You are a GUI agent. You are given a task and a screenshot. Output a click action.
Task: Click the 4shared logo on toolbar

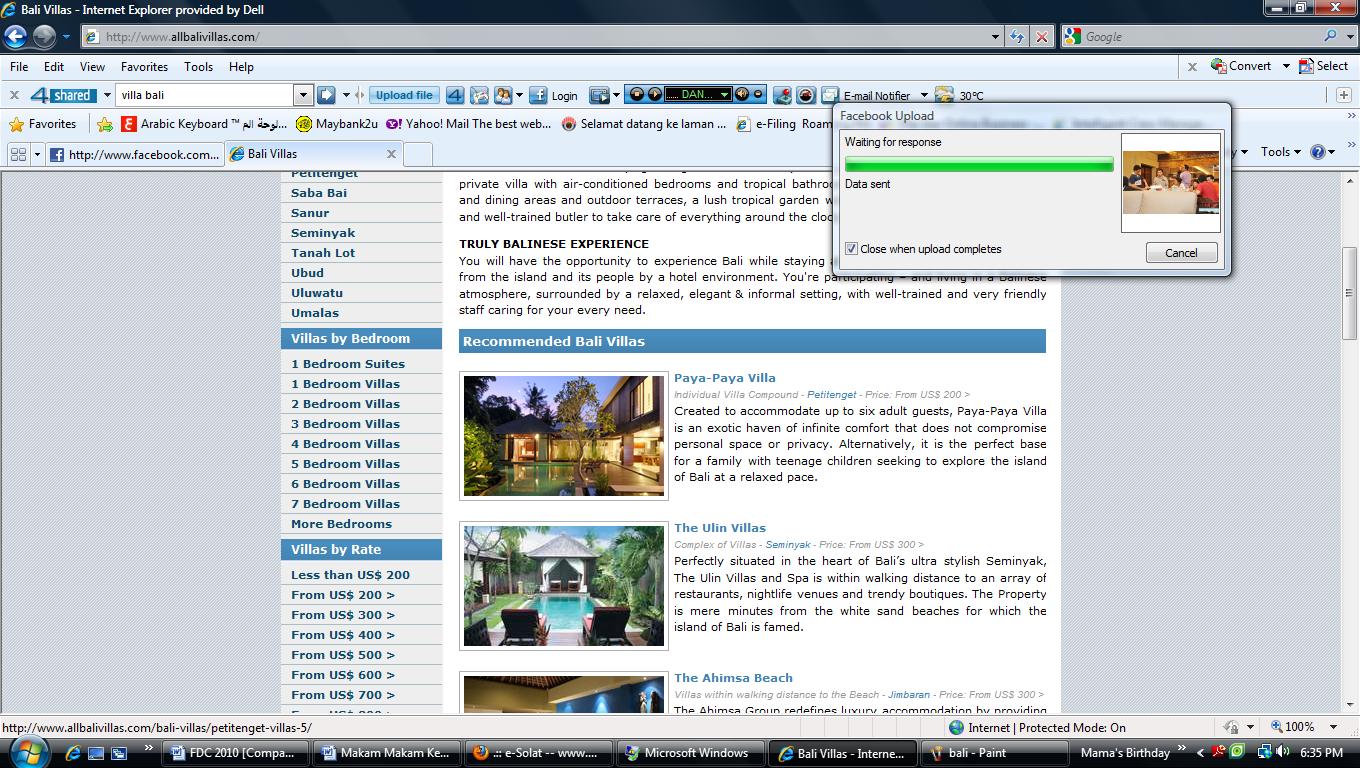click(63, 95)
